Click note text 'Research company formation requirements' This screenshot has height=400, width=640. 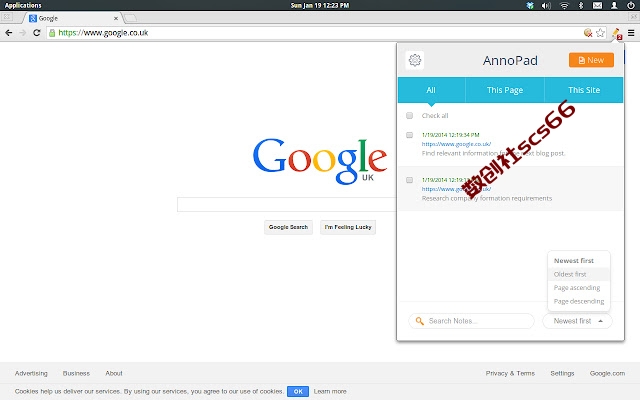487,198
